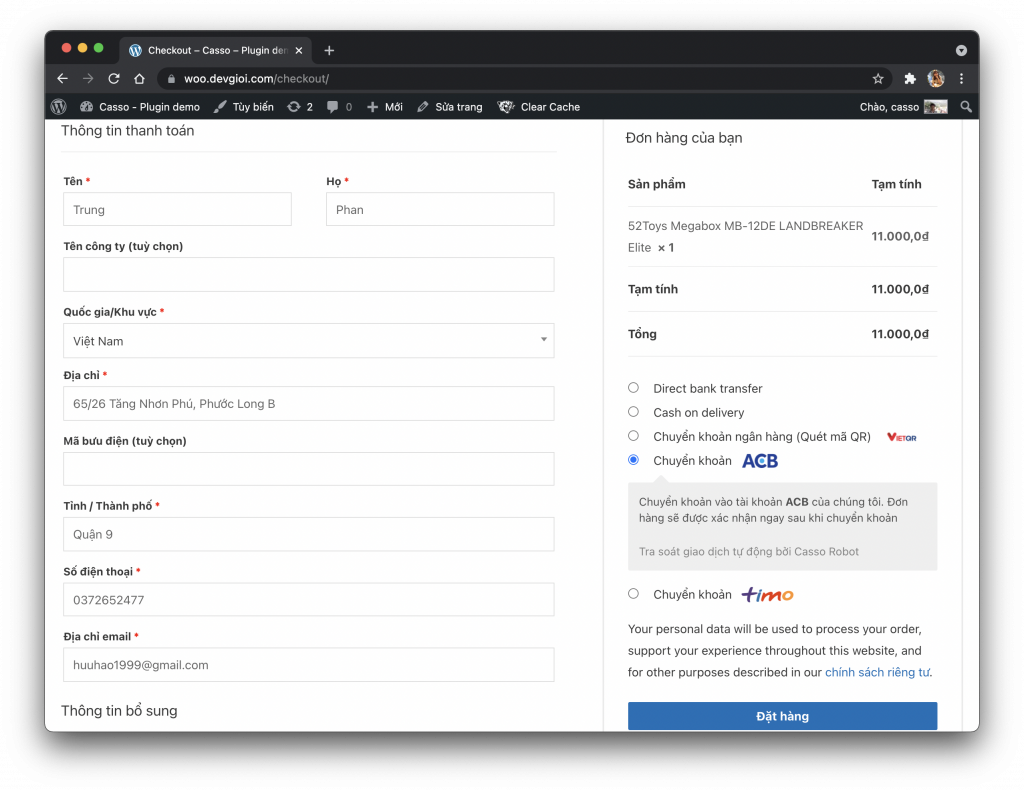Screen dimensions: 1024x791
Task: Open the chính sách riêng tư link
Action: click(x=877, y=672)
